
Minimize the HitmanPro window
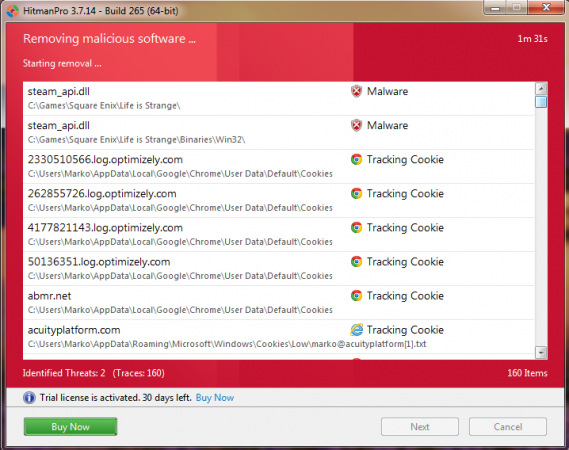click(x=495, y=8)
